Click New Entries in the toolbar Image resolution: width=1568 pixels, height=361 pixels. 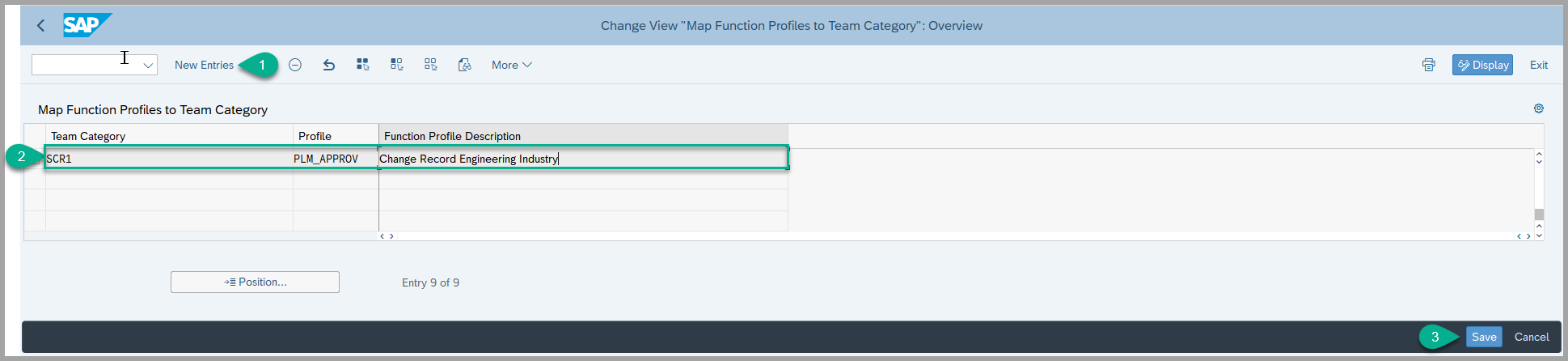[x=204, y=65]
